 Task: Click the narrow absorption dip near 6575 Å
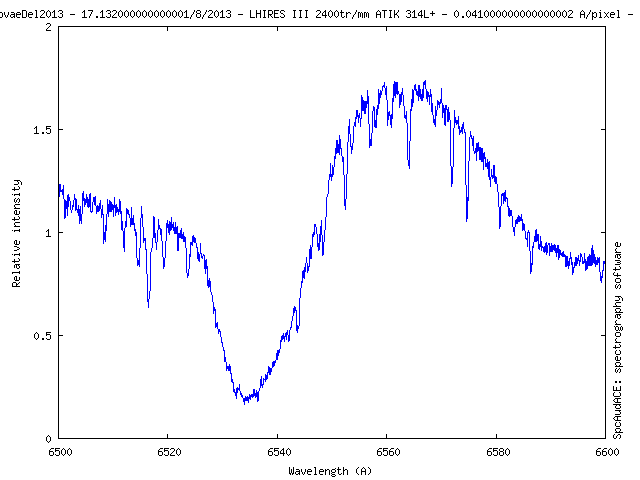[x=467, y=218]
